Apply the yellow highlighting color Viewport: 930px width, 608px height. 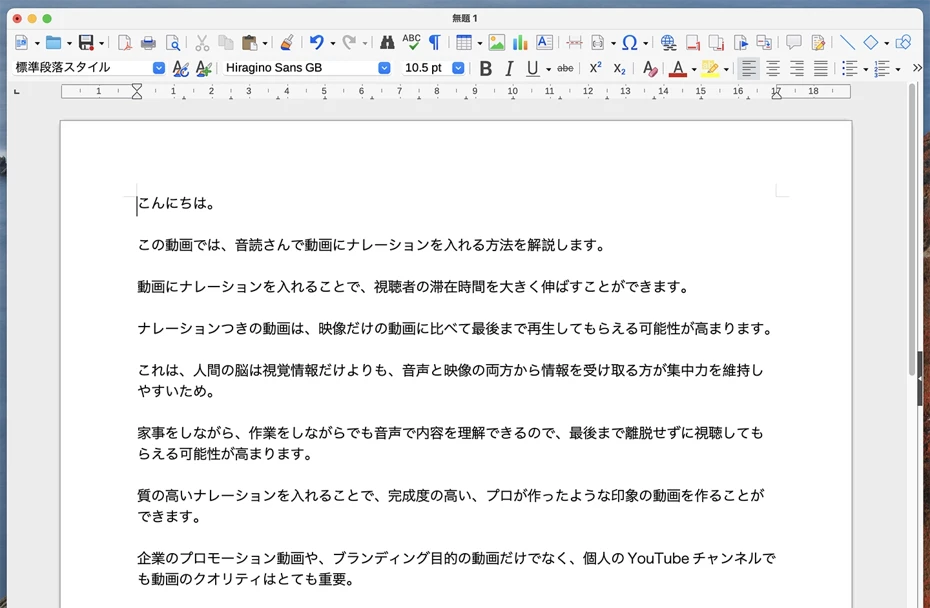tap(709, 69)
